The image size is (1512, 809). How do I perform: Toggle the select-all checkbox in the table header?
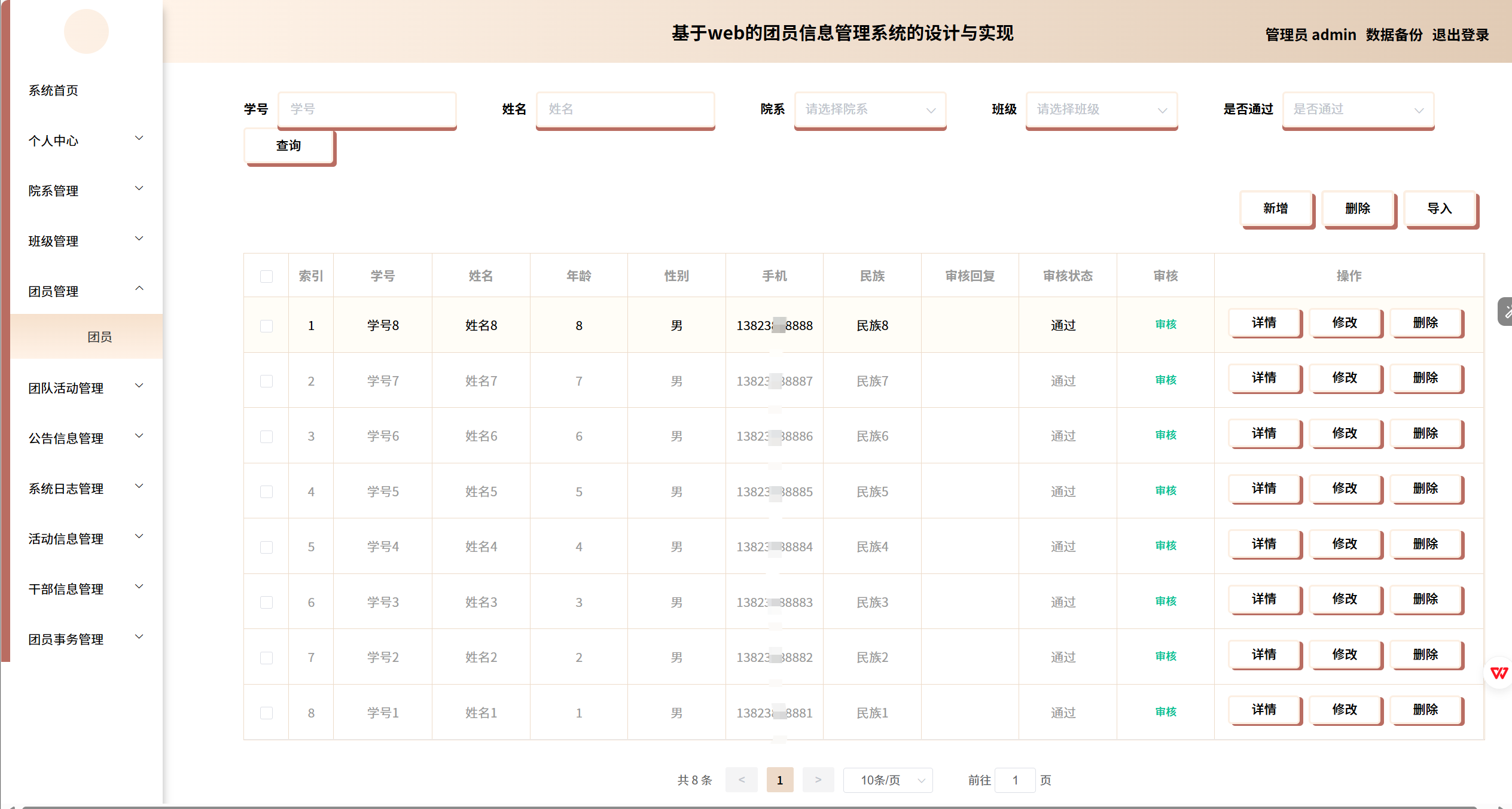[266, 276]
